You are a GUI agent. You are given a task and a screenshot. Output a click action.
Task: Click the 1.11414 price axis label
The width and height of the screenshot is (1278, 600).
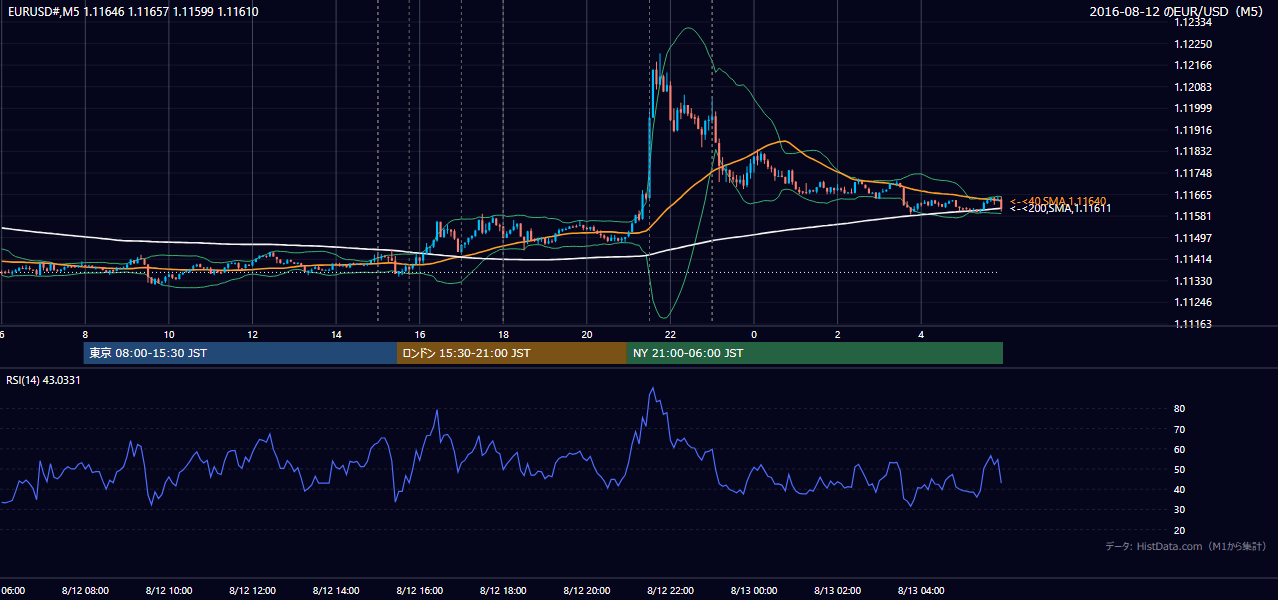[1195, 259]
